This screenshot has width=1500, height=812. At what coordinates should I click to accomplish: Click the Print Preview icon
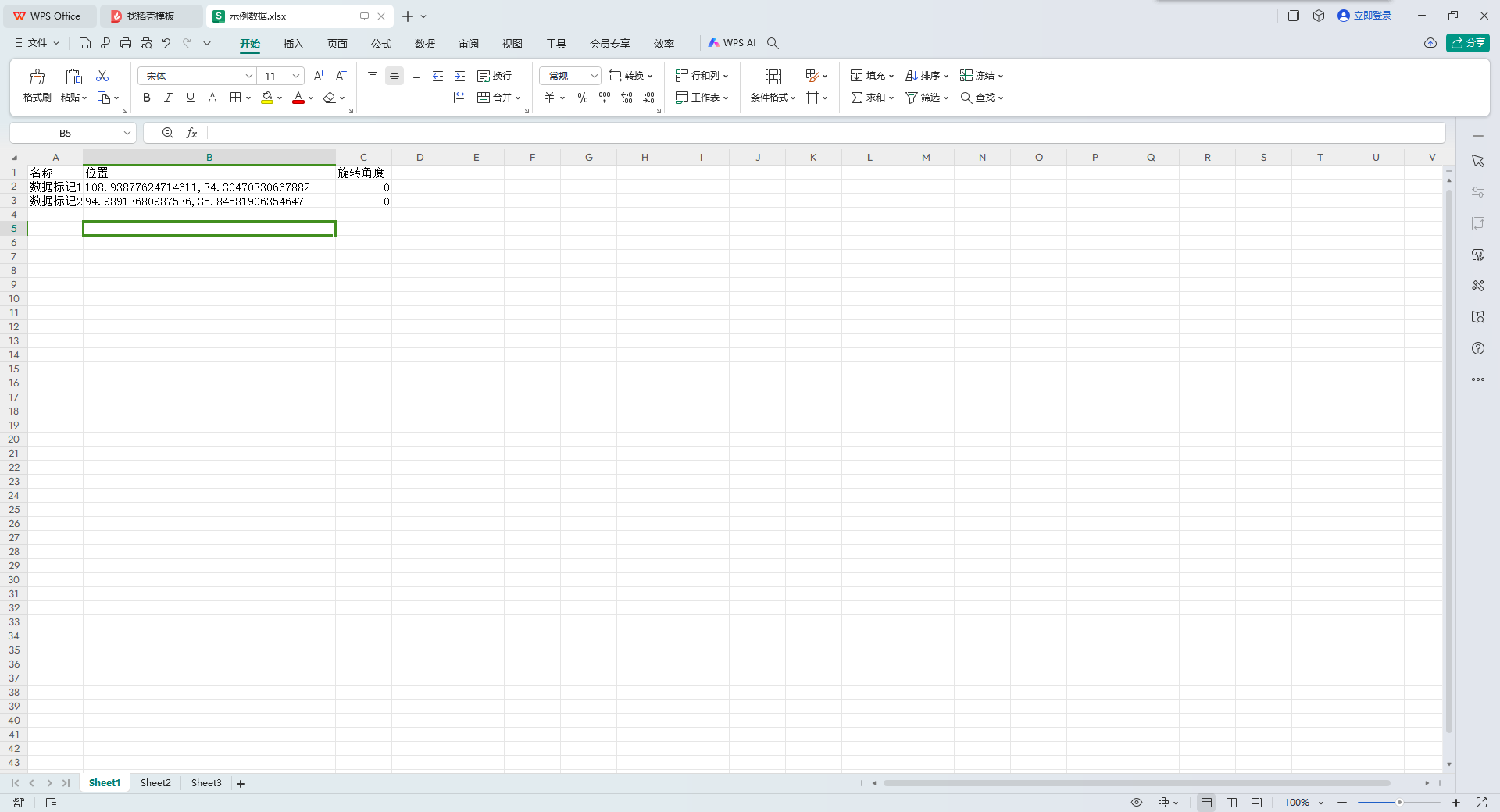[x=146, y=43]
